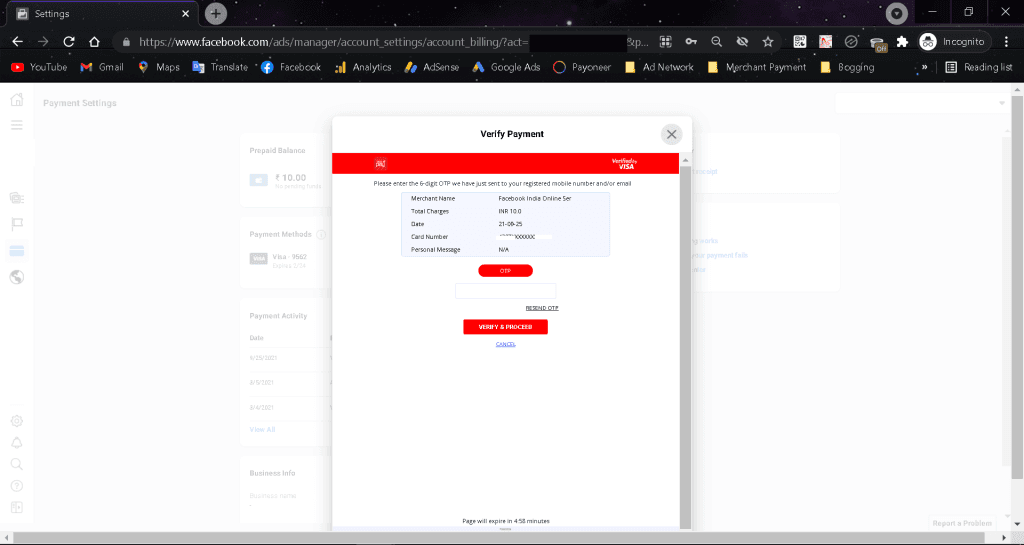The image size is (1024, 545).
Task: Open the sidebar hamburger menu
Action: (x=17, y=125)
